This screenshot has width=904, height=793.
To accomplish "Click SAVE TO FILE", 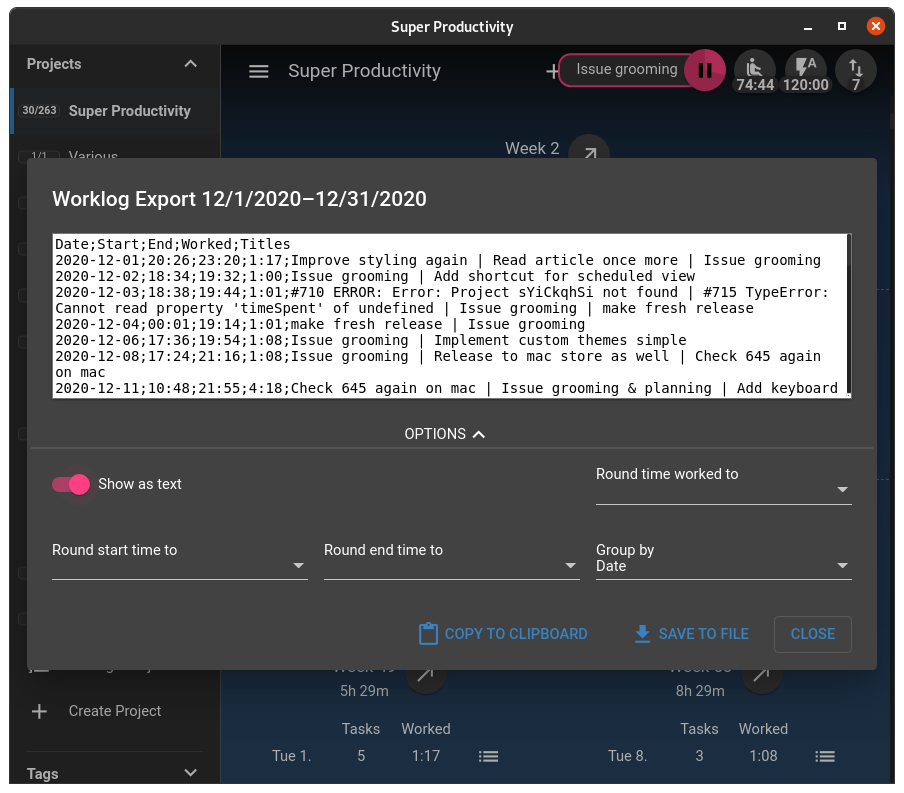I will click(690, 633).
